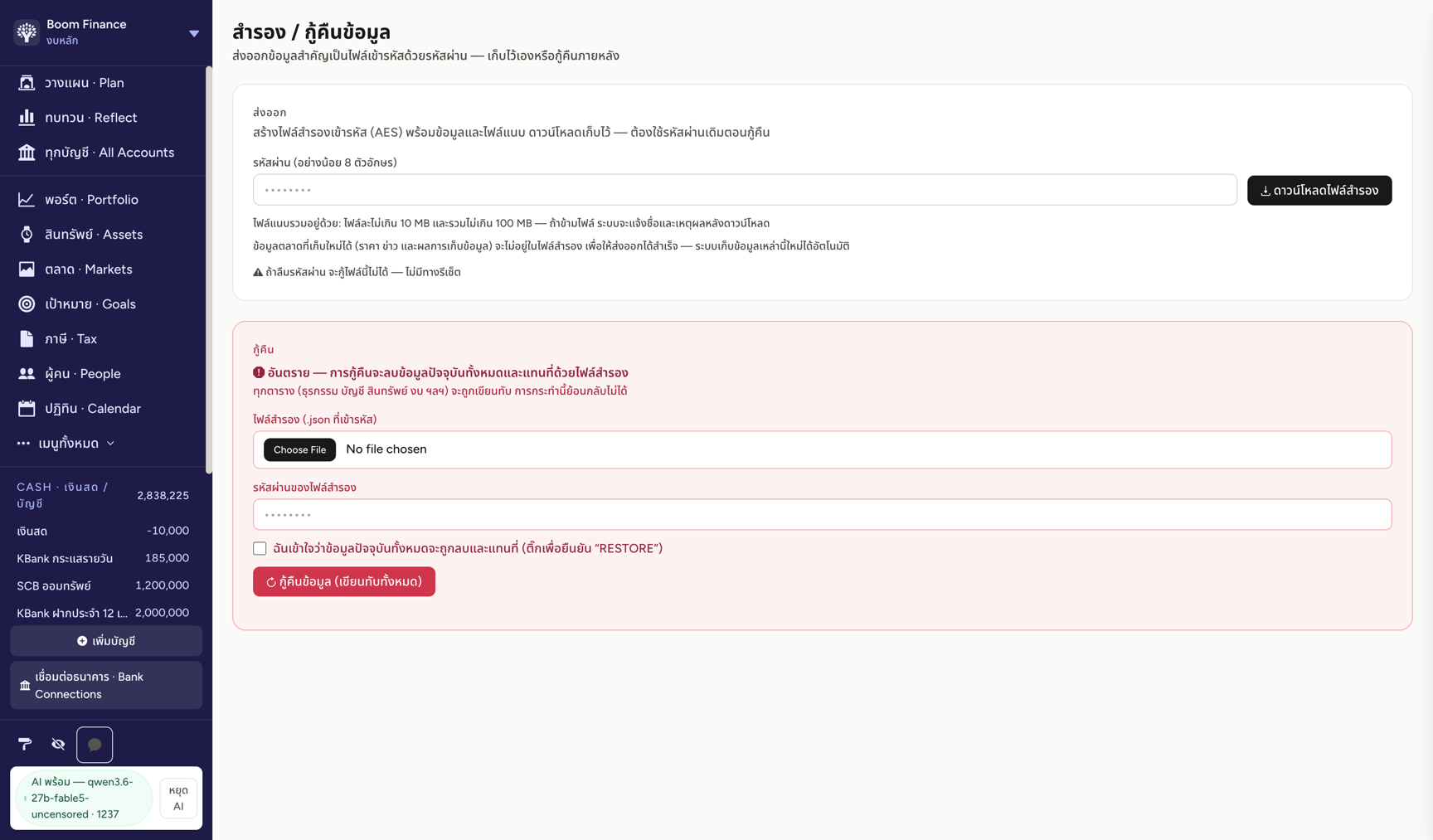
Task: Click the Bank Connections bank icon
Action: [x=25, y=686]
